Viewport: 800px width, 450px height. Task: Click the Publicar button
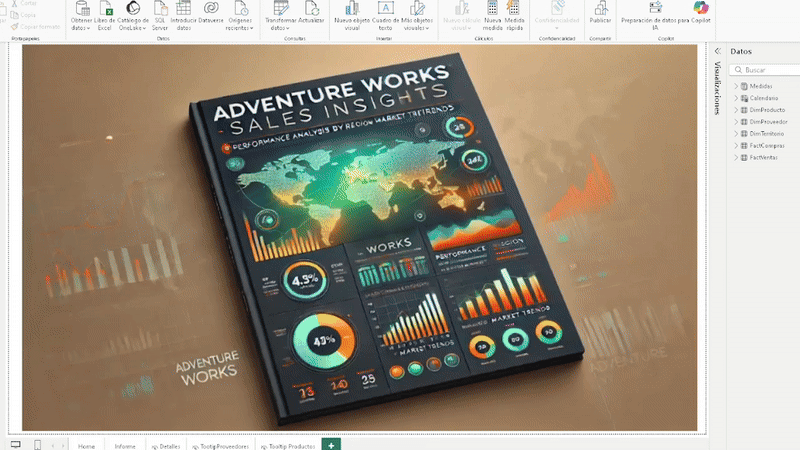[x=600, y=14]
